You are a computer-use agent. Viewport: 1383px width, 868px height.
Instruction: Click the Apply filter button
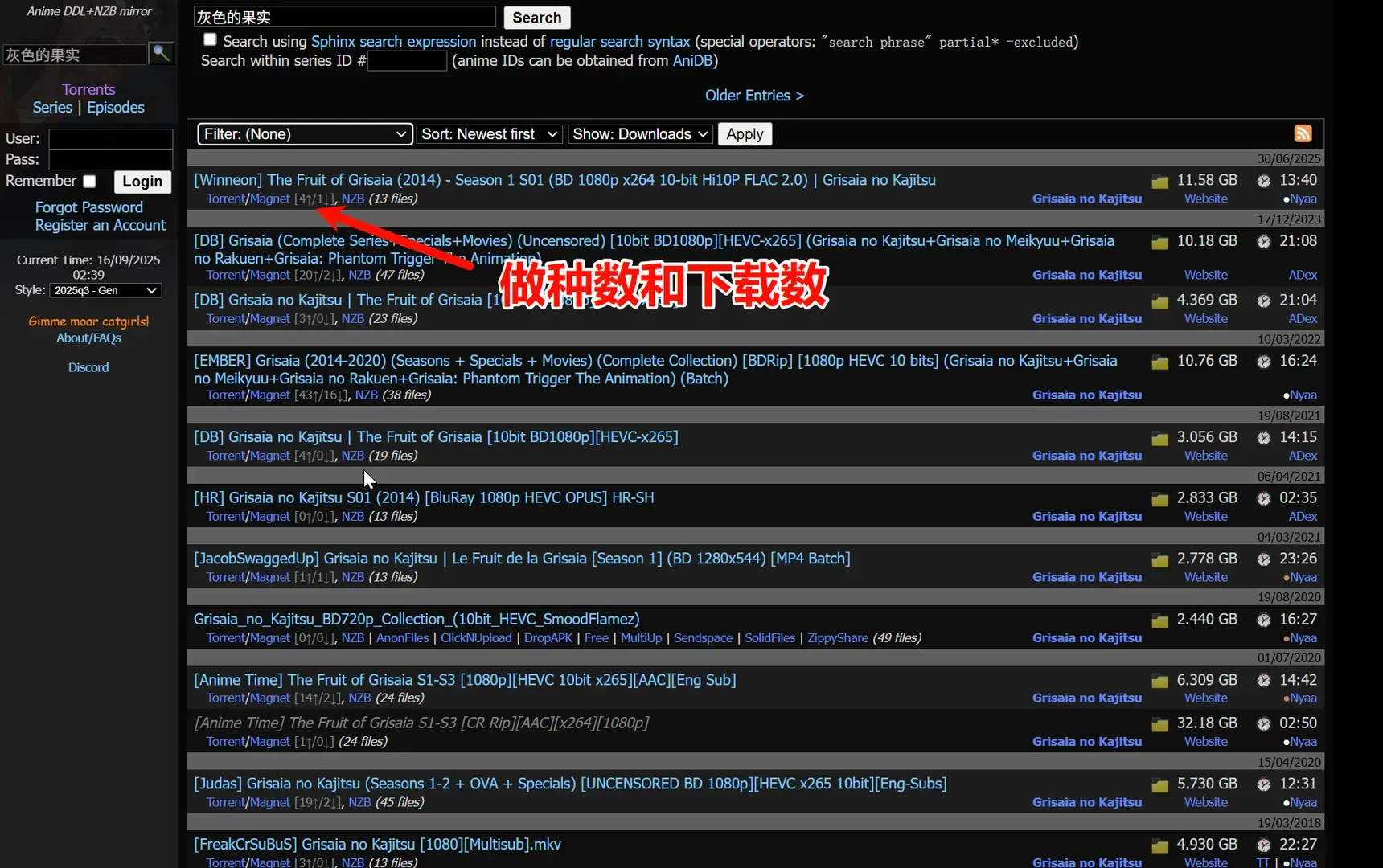[x=745, y=134]
